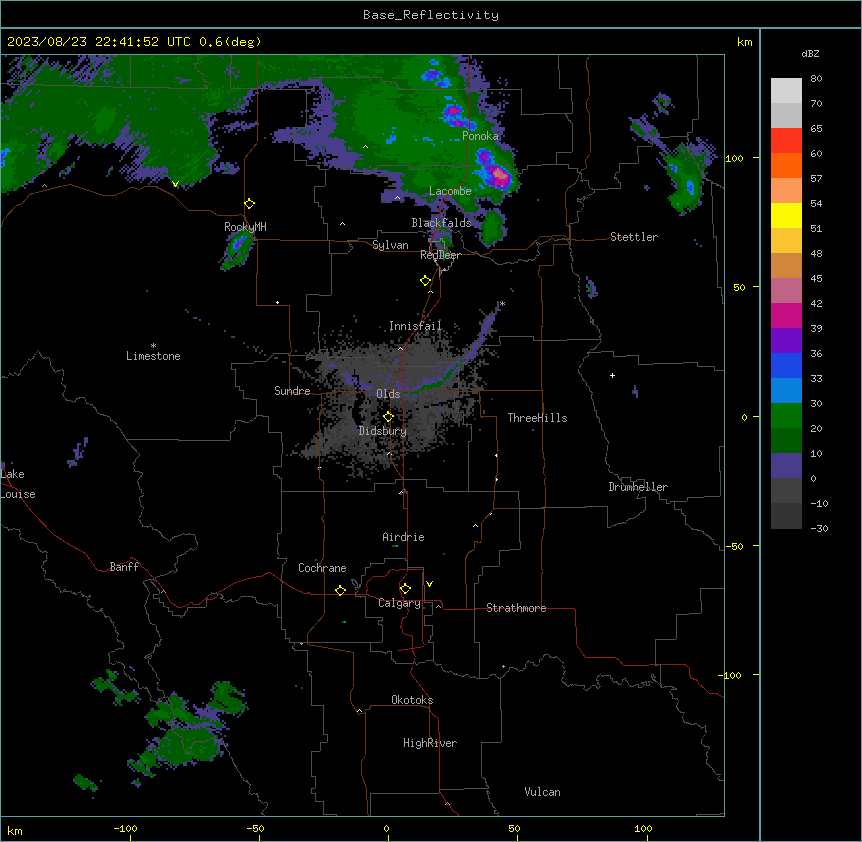This screenshot has height=842, width=862.
Task: Click the Stettler label
Action: 634,237
